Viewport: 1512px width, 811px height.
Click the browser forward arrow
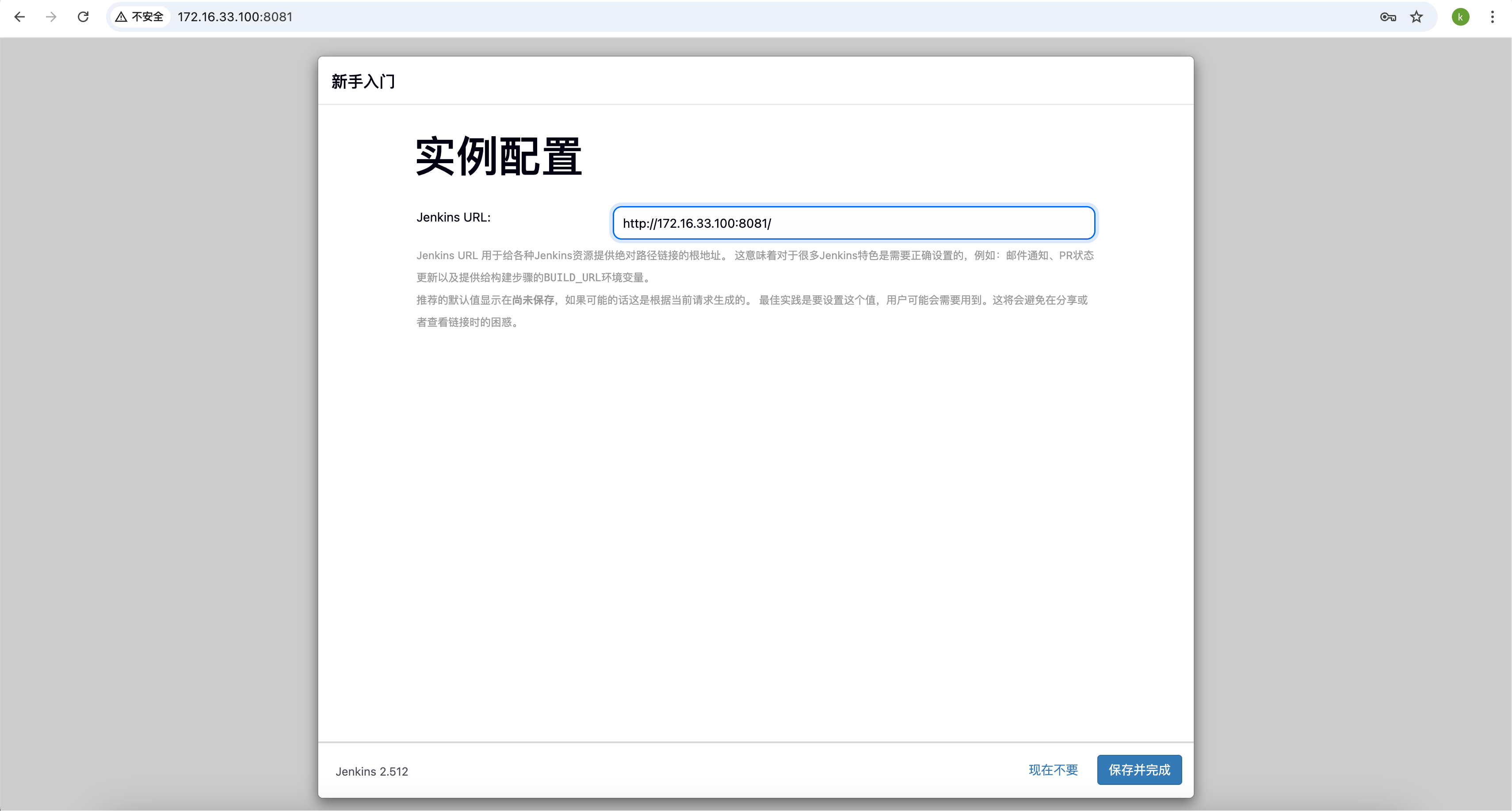[51, 17]
